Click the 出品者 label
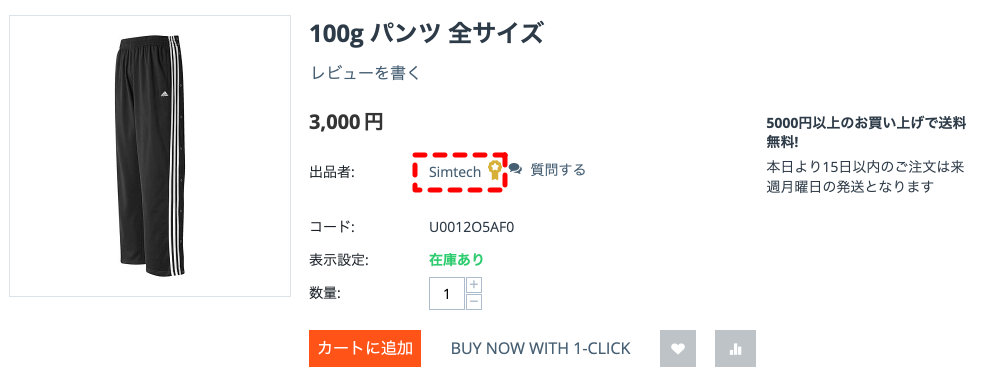1000x380 pixels. (x=332, y=171)
